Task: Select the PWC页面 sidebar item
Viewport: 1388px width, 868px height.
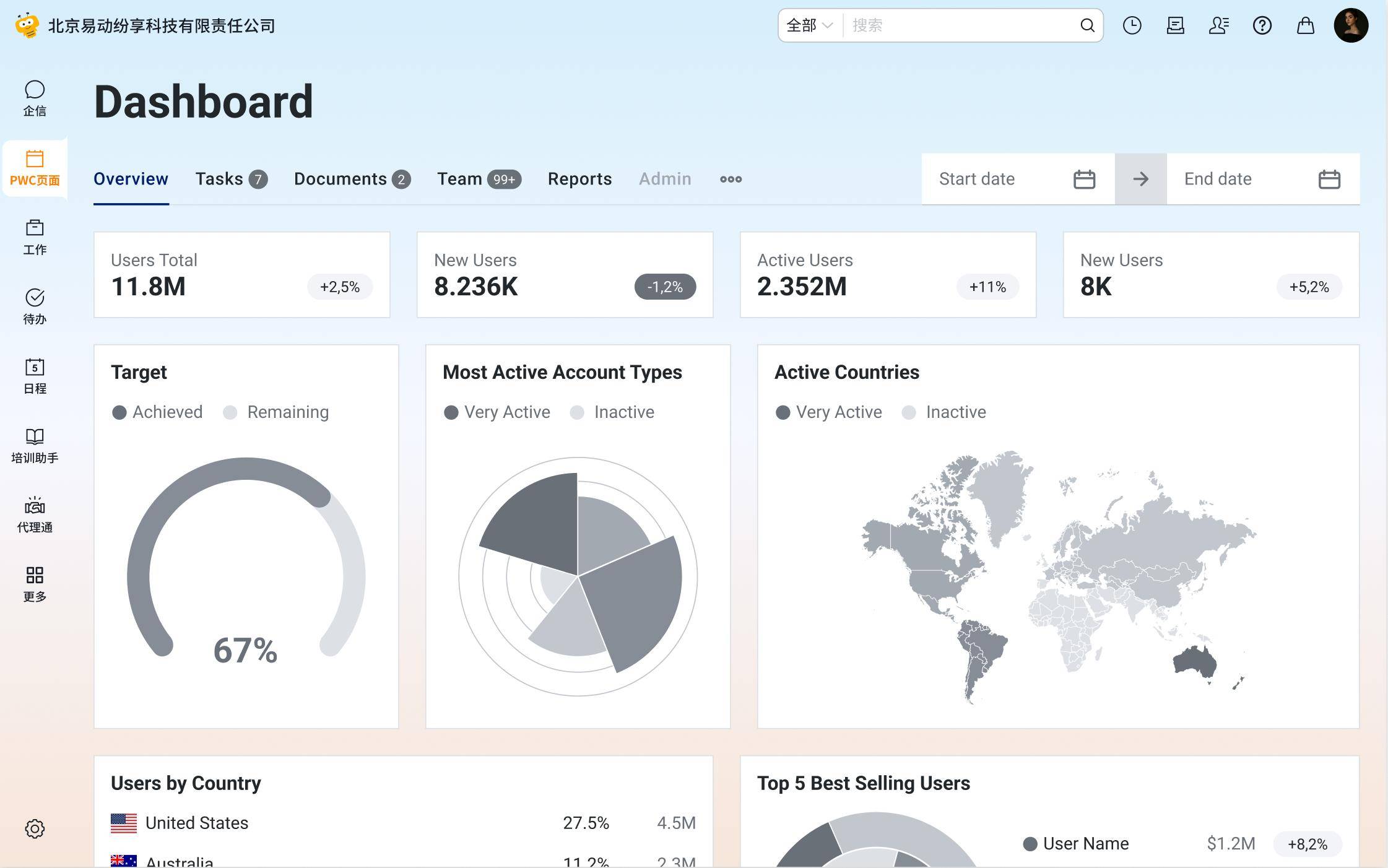Action: click(35, 168)
